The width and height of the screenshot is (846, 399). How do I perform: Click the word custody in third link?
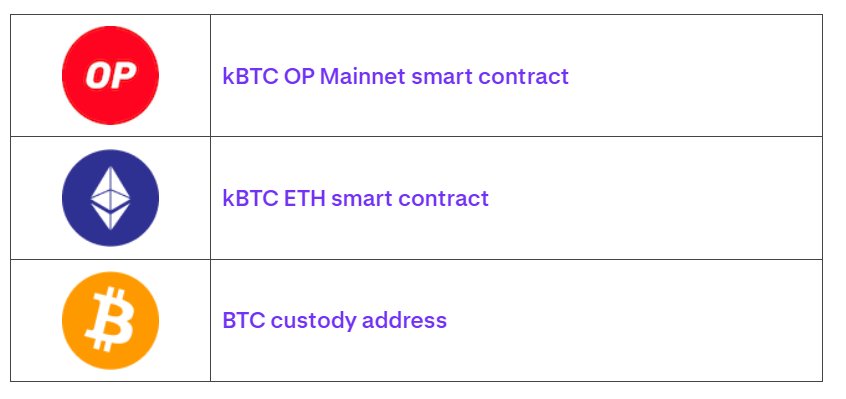click(313, 321)
